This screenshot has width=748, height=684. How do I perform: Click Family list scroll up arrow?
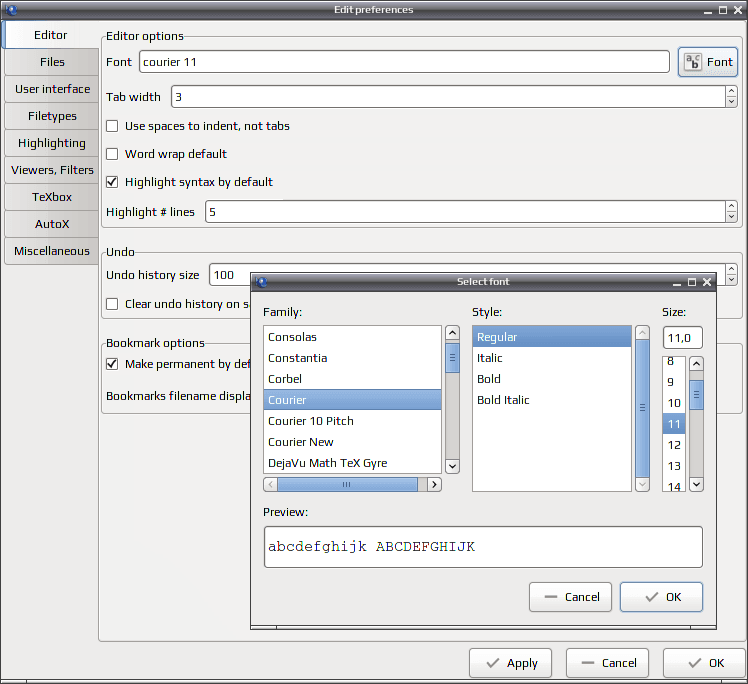pos(452,333)
